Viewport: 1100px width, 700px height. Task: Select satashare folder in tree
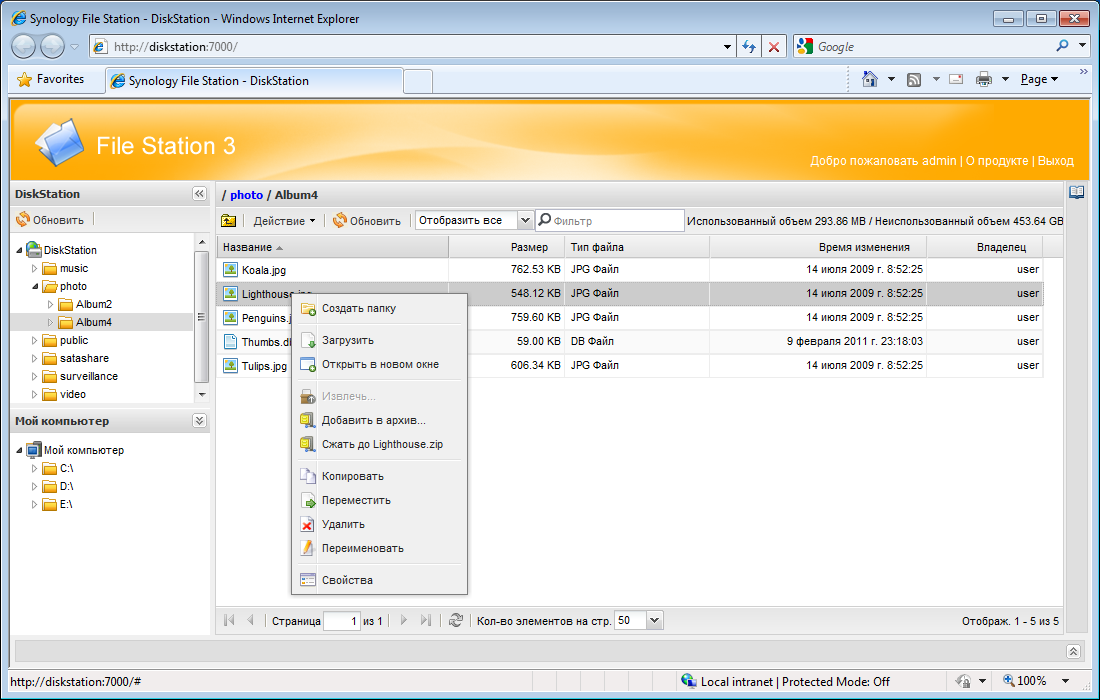coord(84,358)
